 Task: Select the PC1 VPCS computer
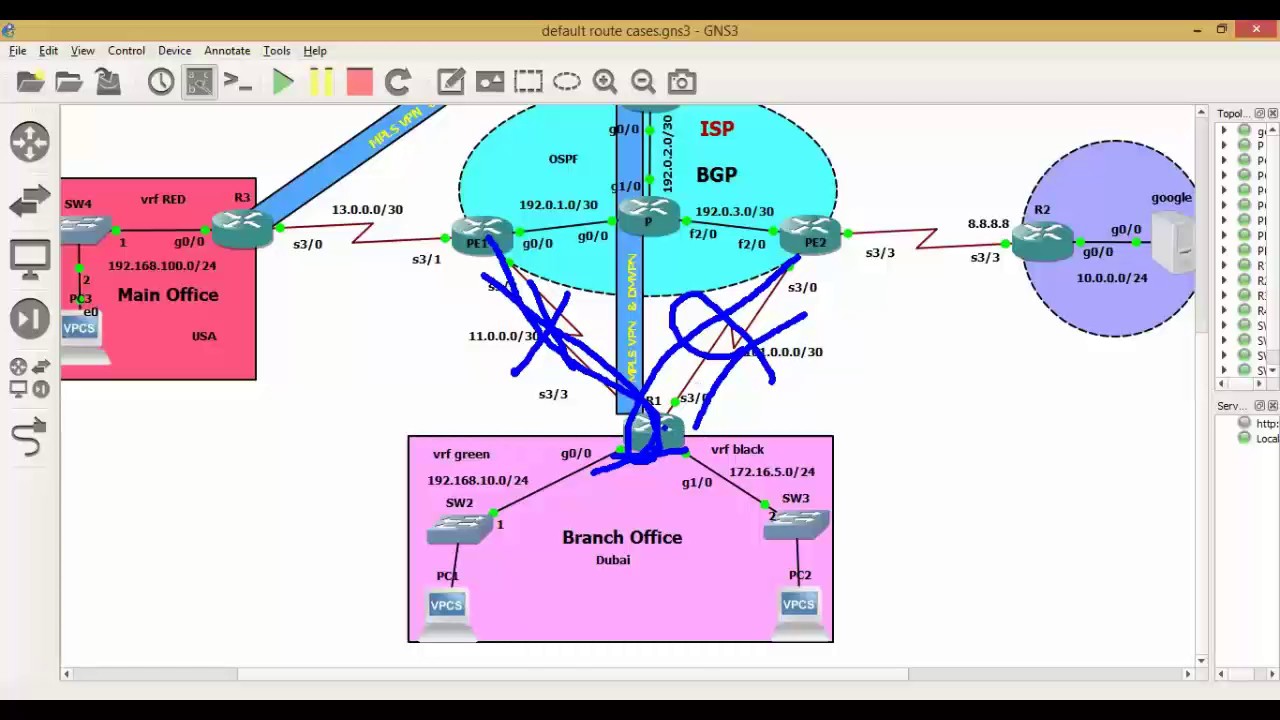pyautogui.click(x=447, y=614)
